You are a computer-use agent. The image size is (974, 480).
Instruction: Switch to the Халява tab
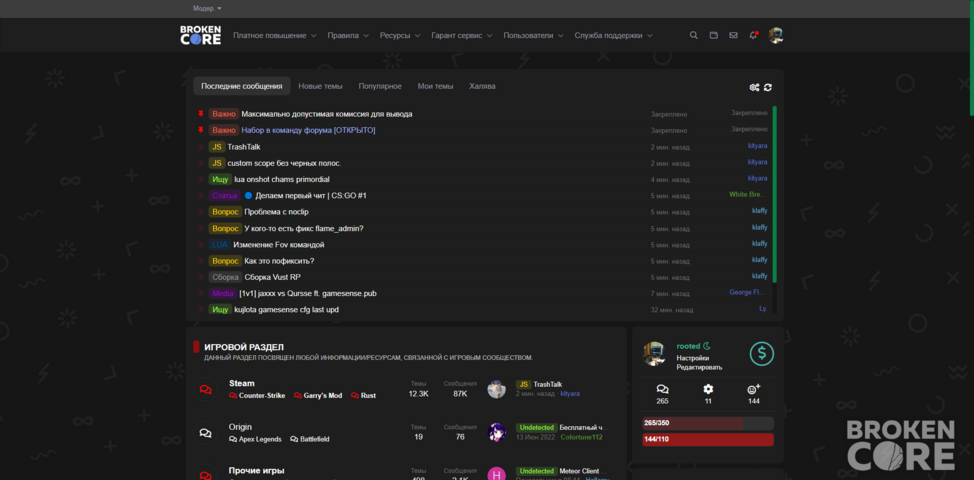pyautogui.click(x=482, y=86)
